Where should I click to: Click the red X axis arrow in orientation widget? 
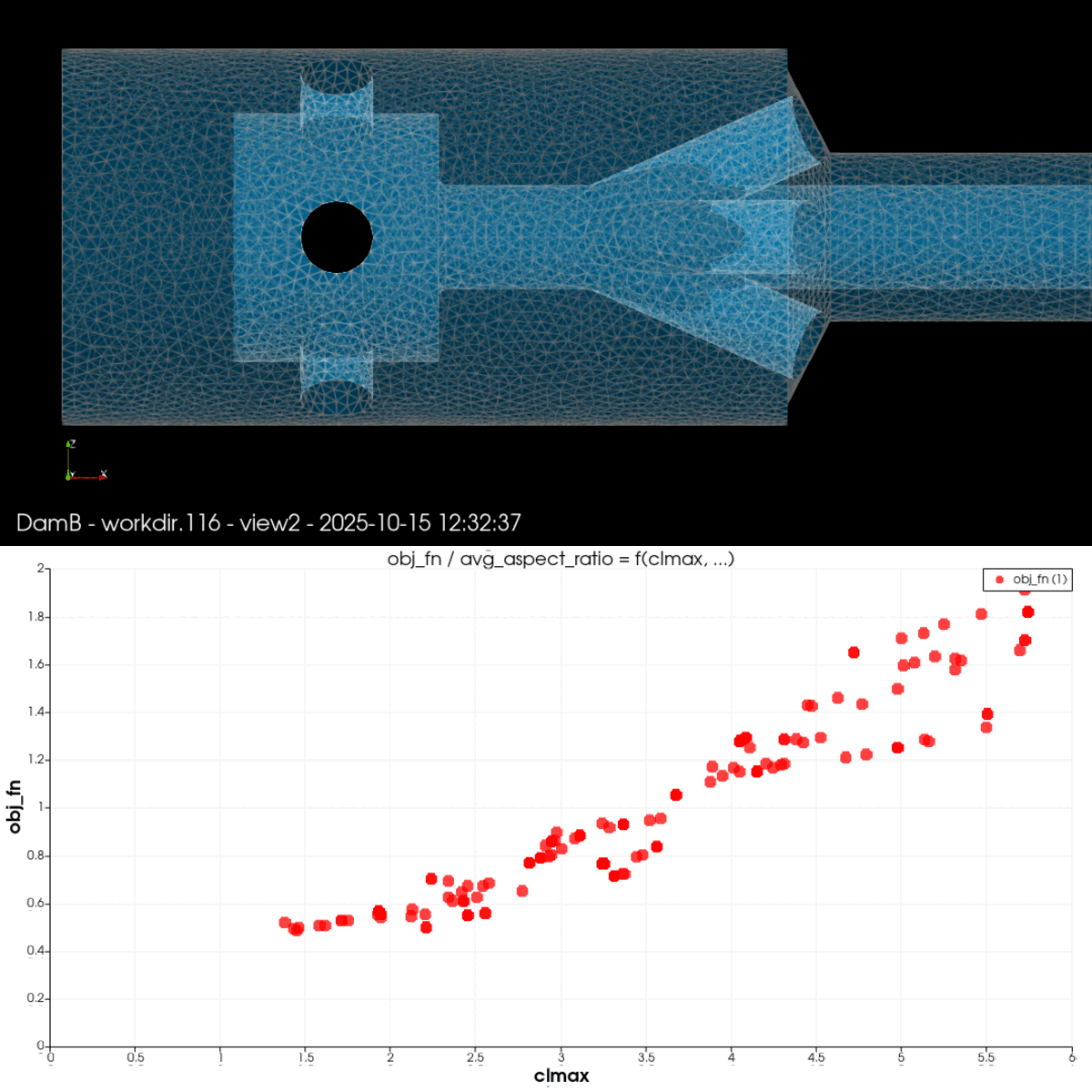100,478
